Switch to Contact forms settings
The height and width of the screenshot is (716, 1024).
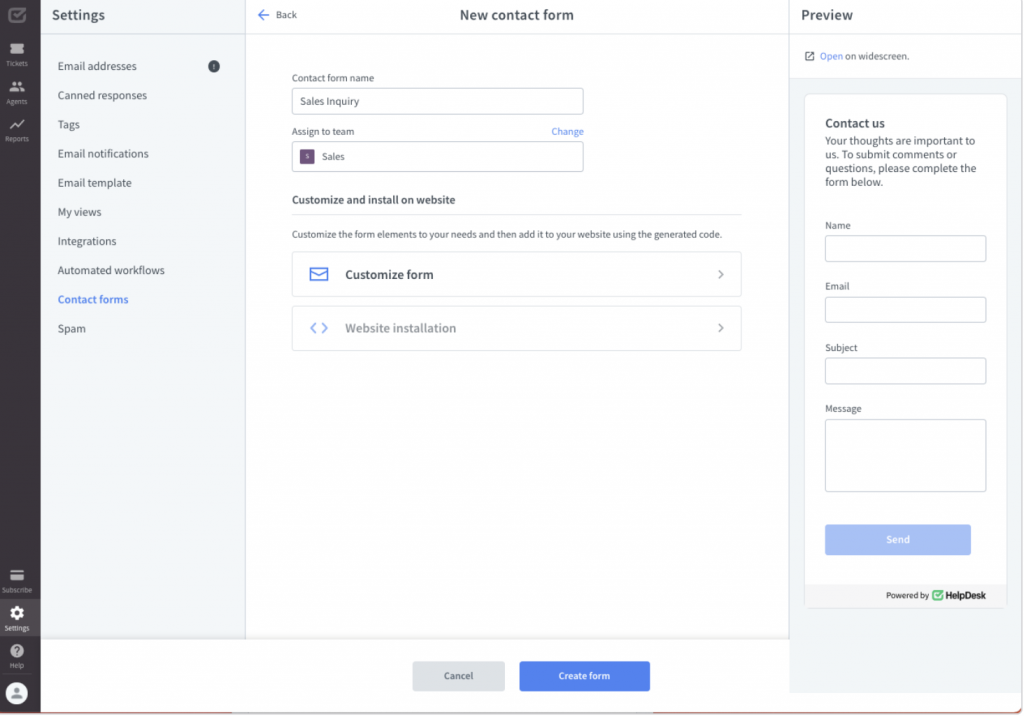click(93, 299)
